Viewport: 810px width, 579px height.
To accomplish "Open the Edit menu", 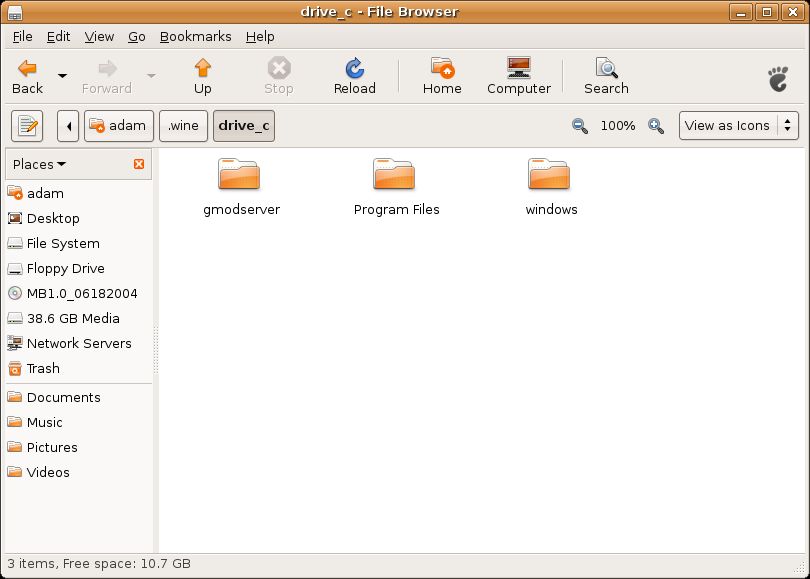I will (x=58, y=36).
